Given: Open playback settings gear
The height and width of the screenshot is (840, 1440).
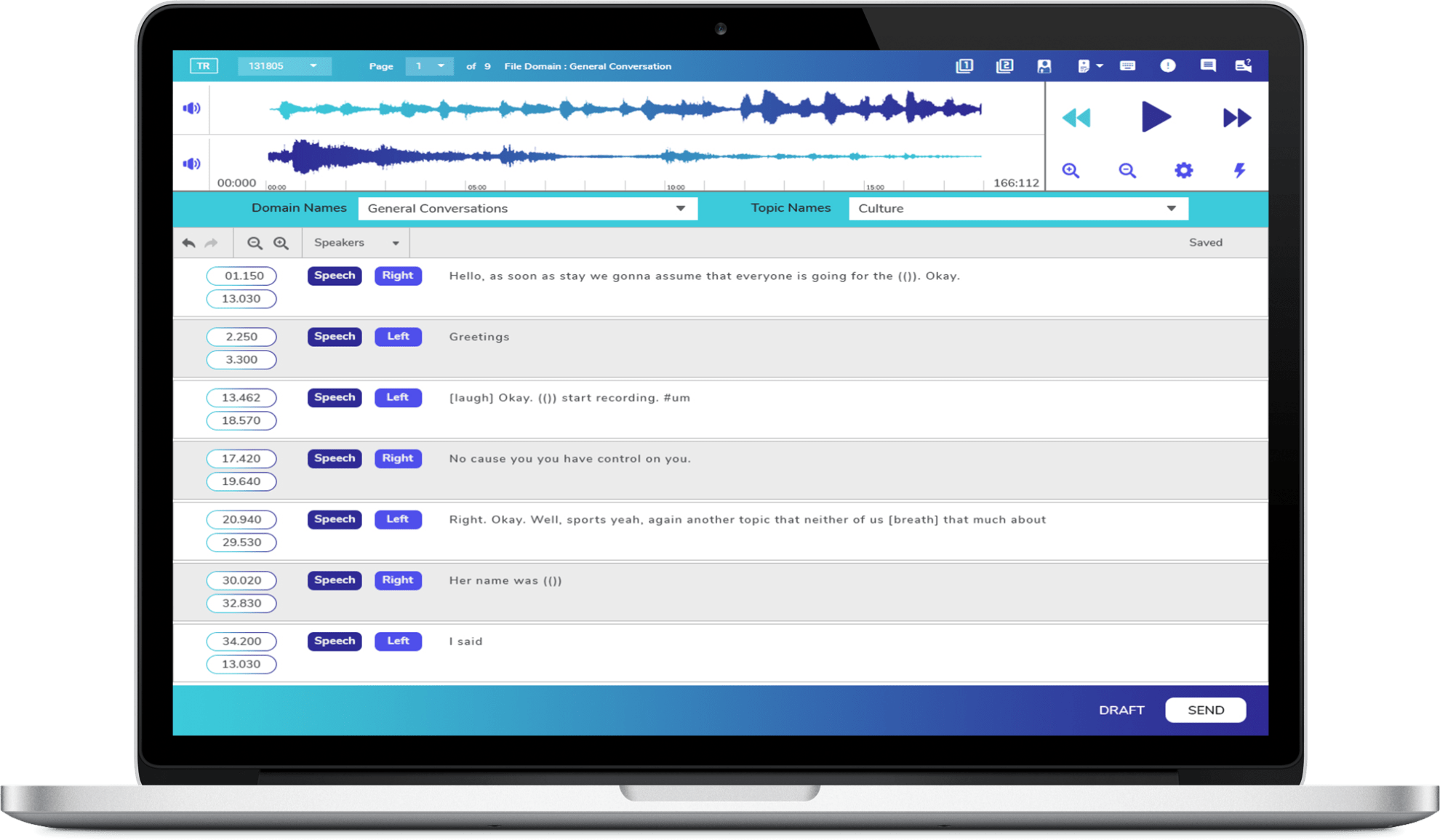Looking at the screenshot, I should [1183, 169].
